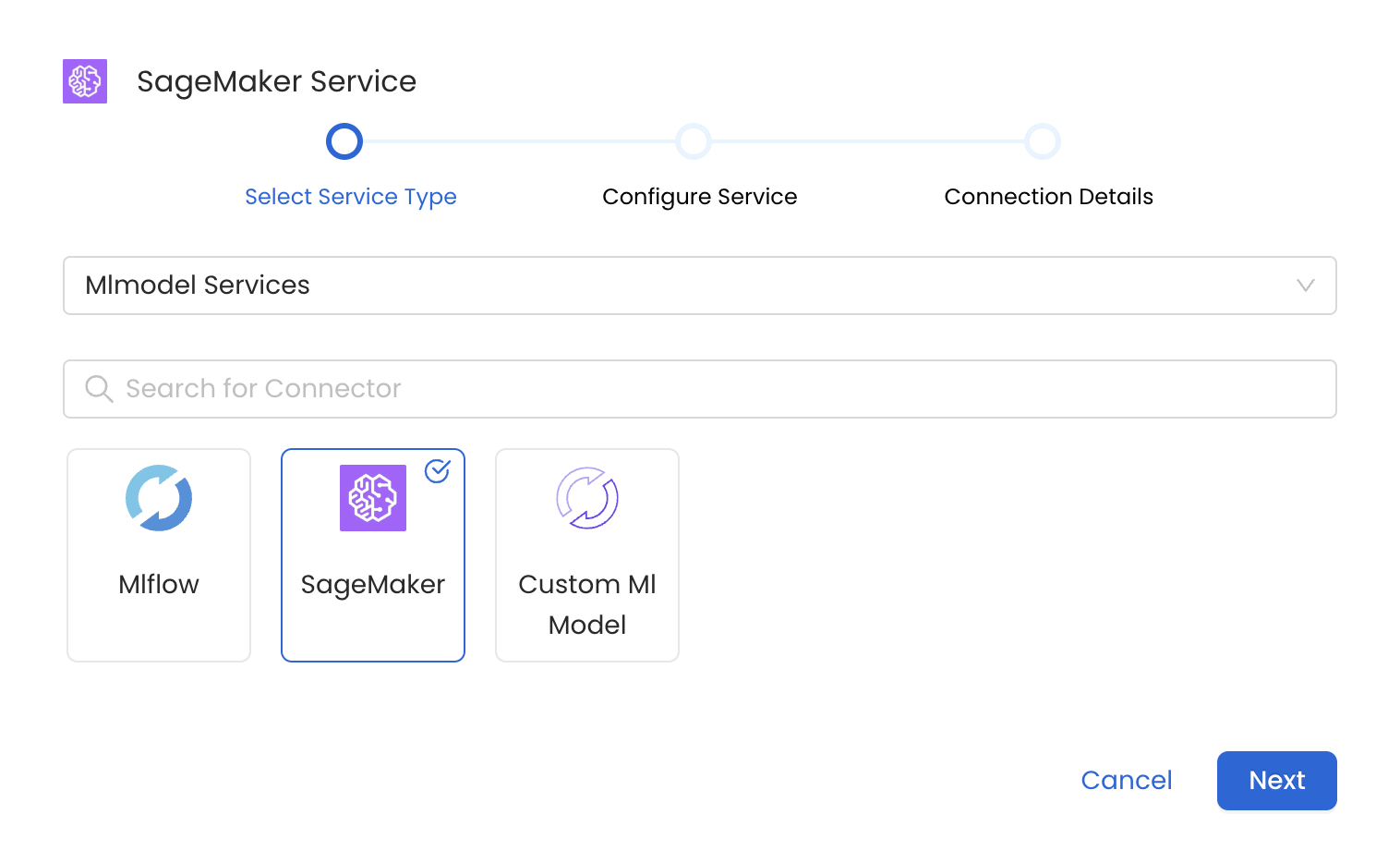The image size is (1400, 863).
Task: Select the Connection Details step circle
Action: (1042, 141)
